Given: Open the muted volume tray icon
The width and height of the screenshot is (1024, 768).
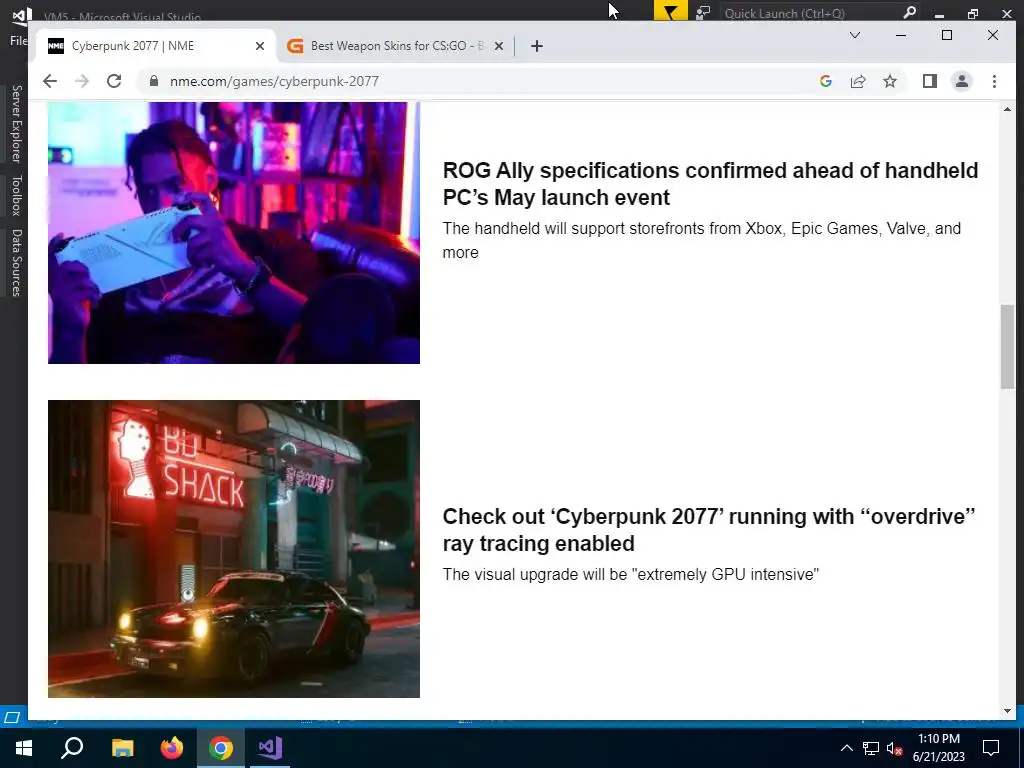Looking at the screenshot, I should tap(895, 748).
